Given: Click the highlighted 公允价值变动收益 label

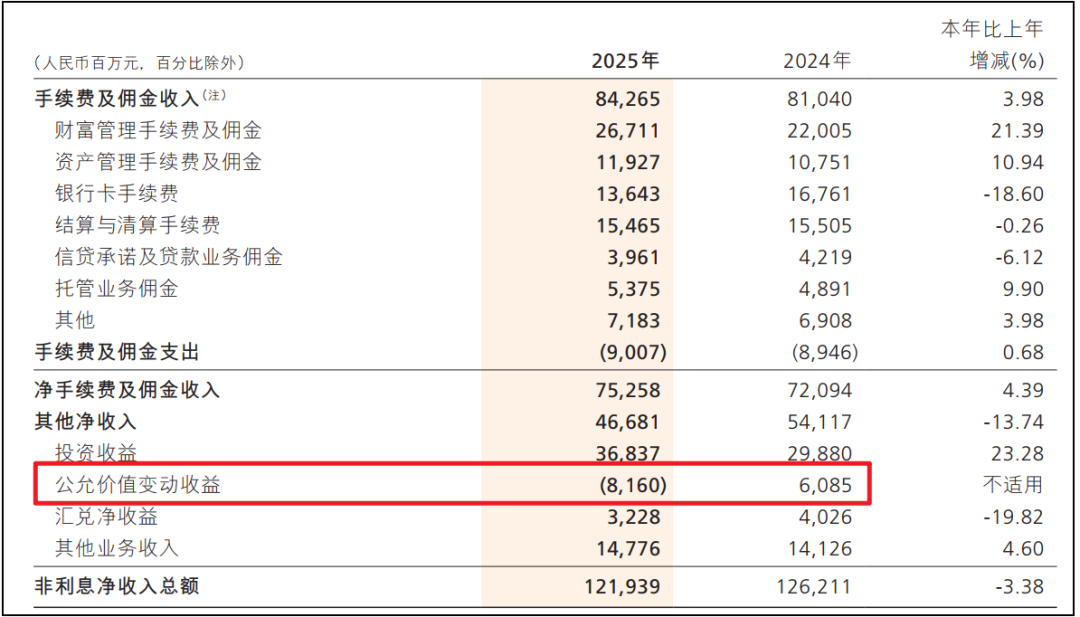Looking at the screenshot, I should [x=138, y=486].
